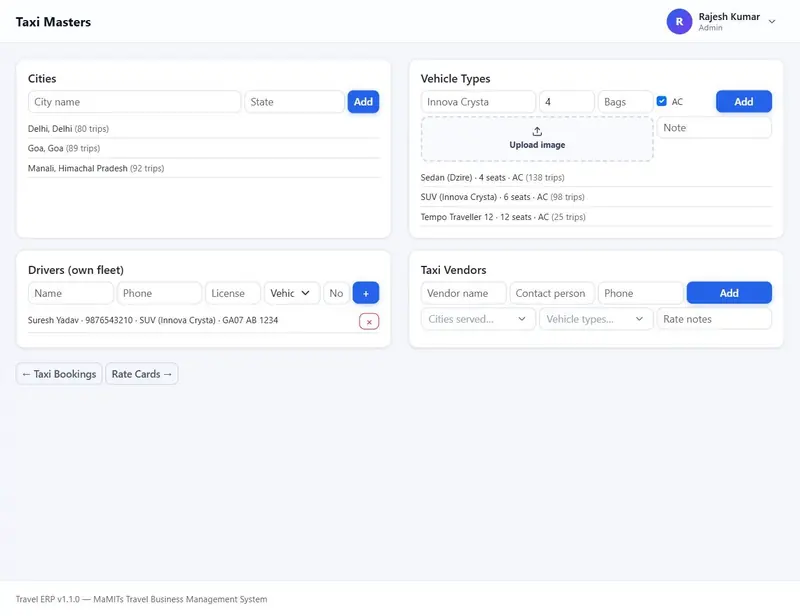Click the upload arrow icon

pos(537,132)
